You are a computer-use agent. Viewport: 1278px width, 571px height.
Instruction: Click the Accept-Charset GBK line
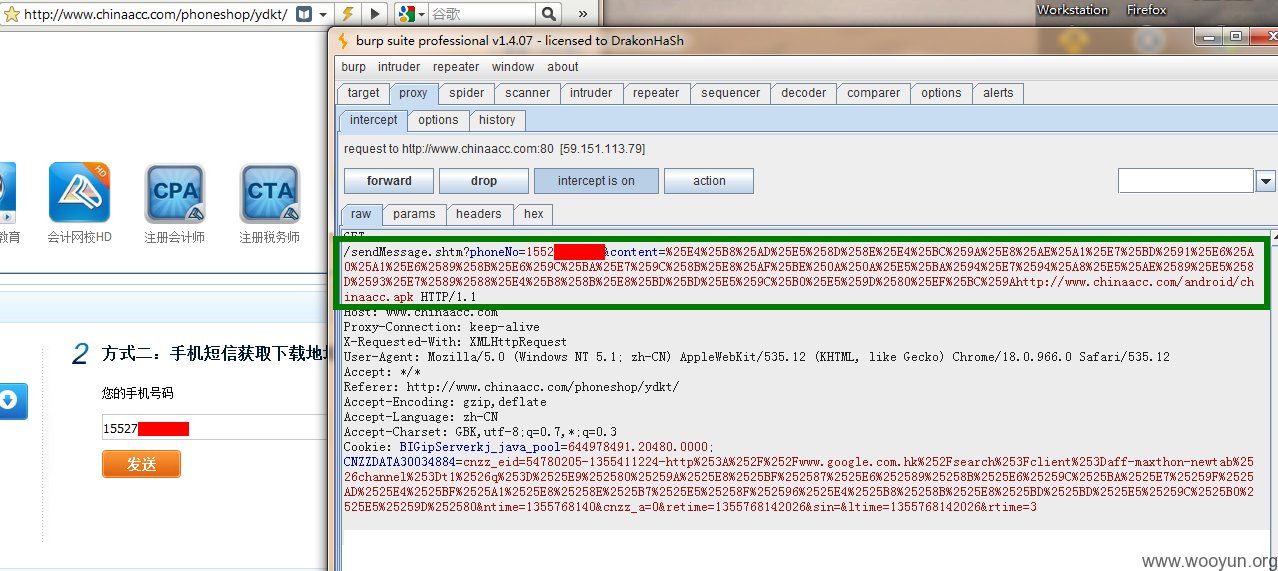[x=480, y=432]
